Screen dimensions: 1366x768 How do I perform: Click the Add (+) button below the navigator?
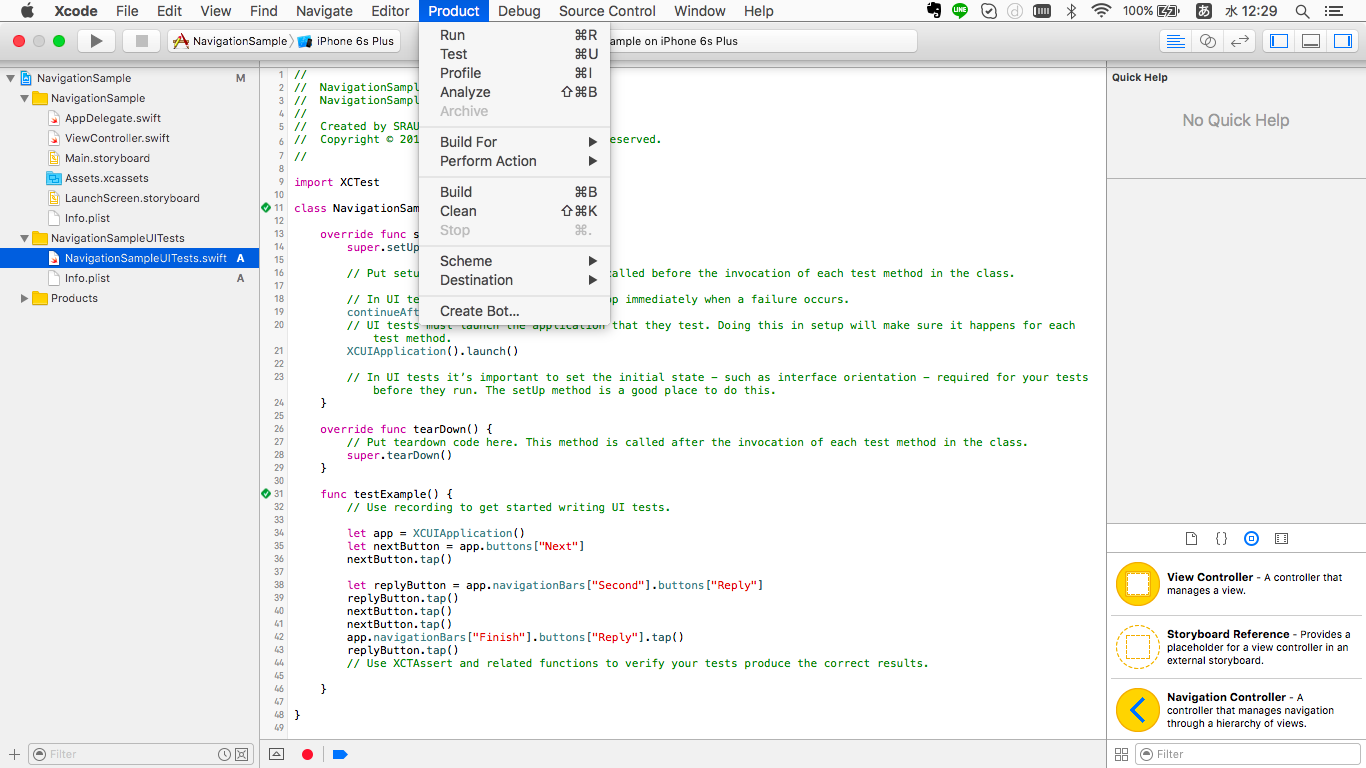[x=12, y=754]
